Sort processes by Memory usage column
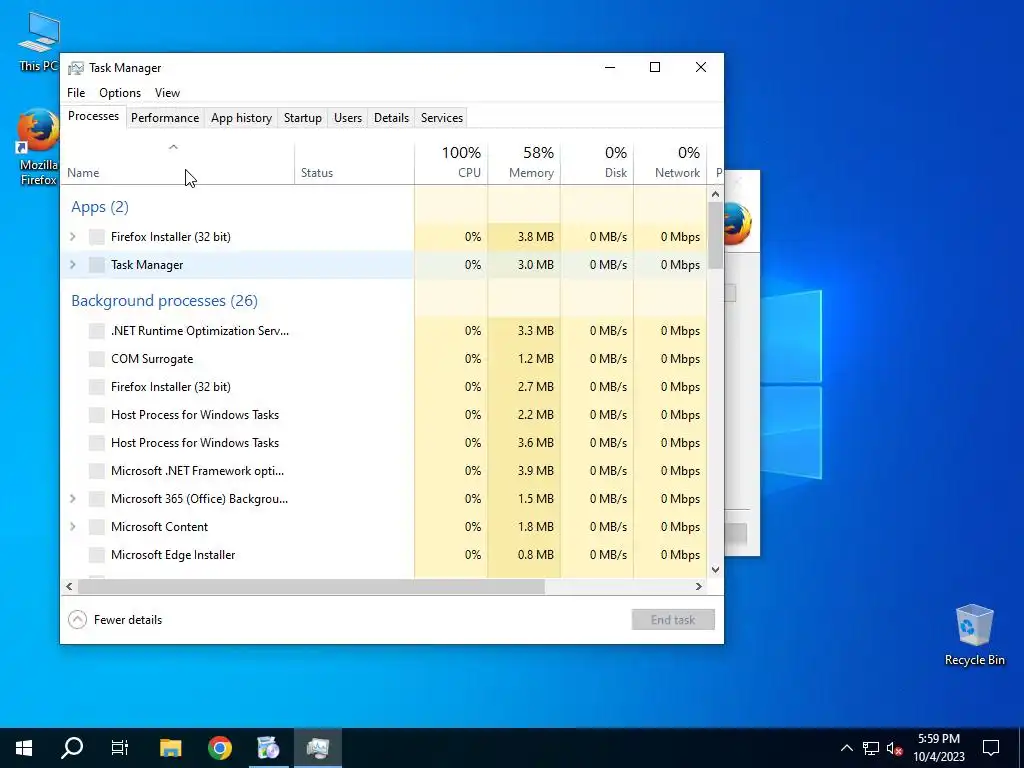This screenshot has height=768, width=1024. click(x=524, y=163)
